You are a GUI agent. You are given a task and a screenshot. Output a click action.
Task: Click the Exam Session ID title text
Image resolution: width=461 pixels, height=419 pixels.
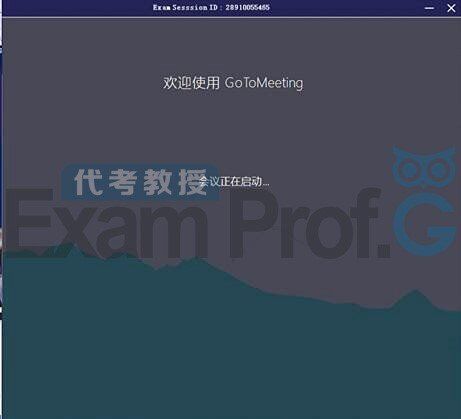coord(211,7)
